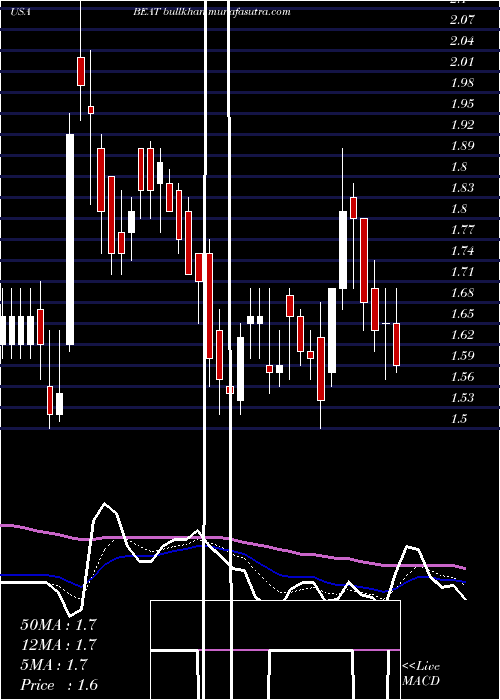Select the 1.53 price axis label
The image size is (500, 700).
[462, 398]
